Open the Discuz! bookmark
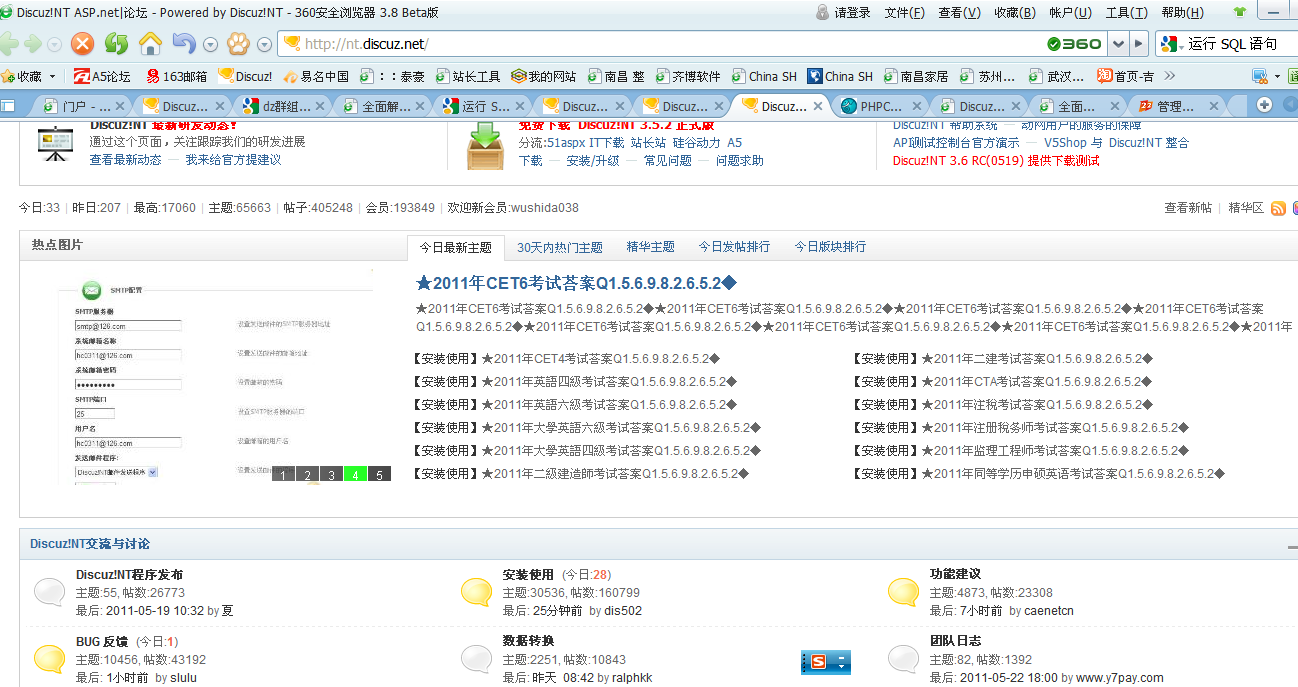 pyautogui.click(x=245, y=76)
